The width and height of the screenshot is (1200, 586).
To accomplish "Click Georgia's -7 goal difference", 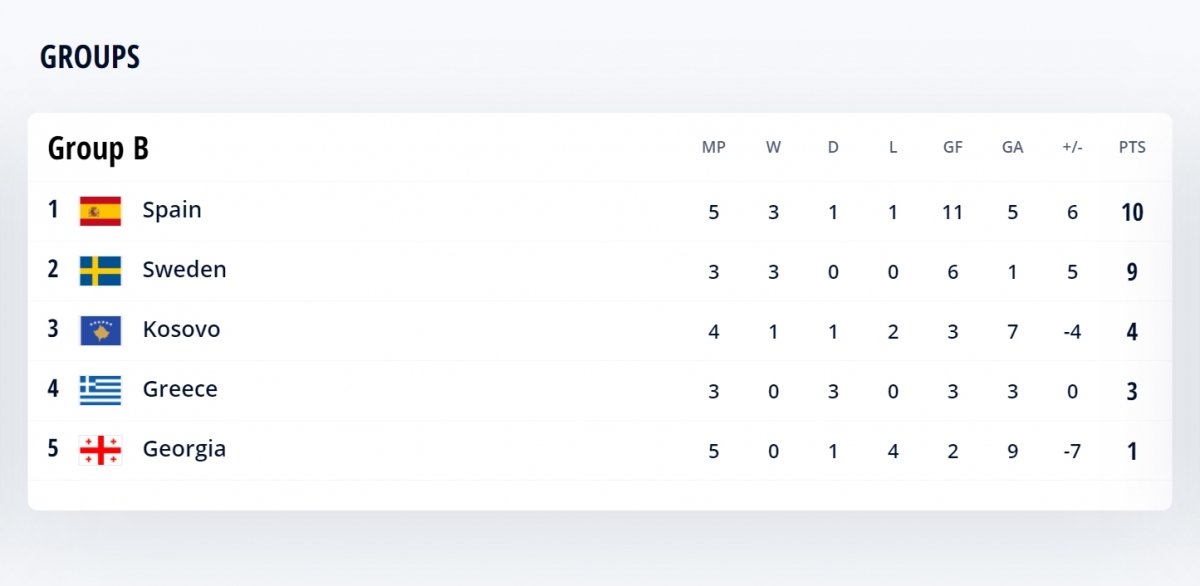I will pos(1072,452).
